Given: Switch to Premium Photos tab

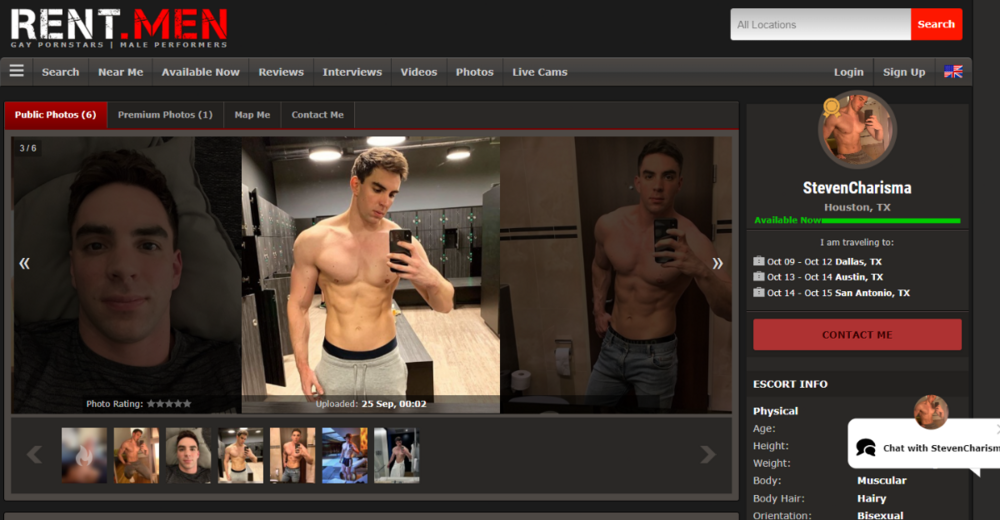Looking at the screenshot, I should click(x=165, y=115).
